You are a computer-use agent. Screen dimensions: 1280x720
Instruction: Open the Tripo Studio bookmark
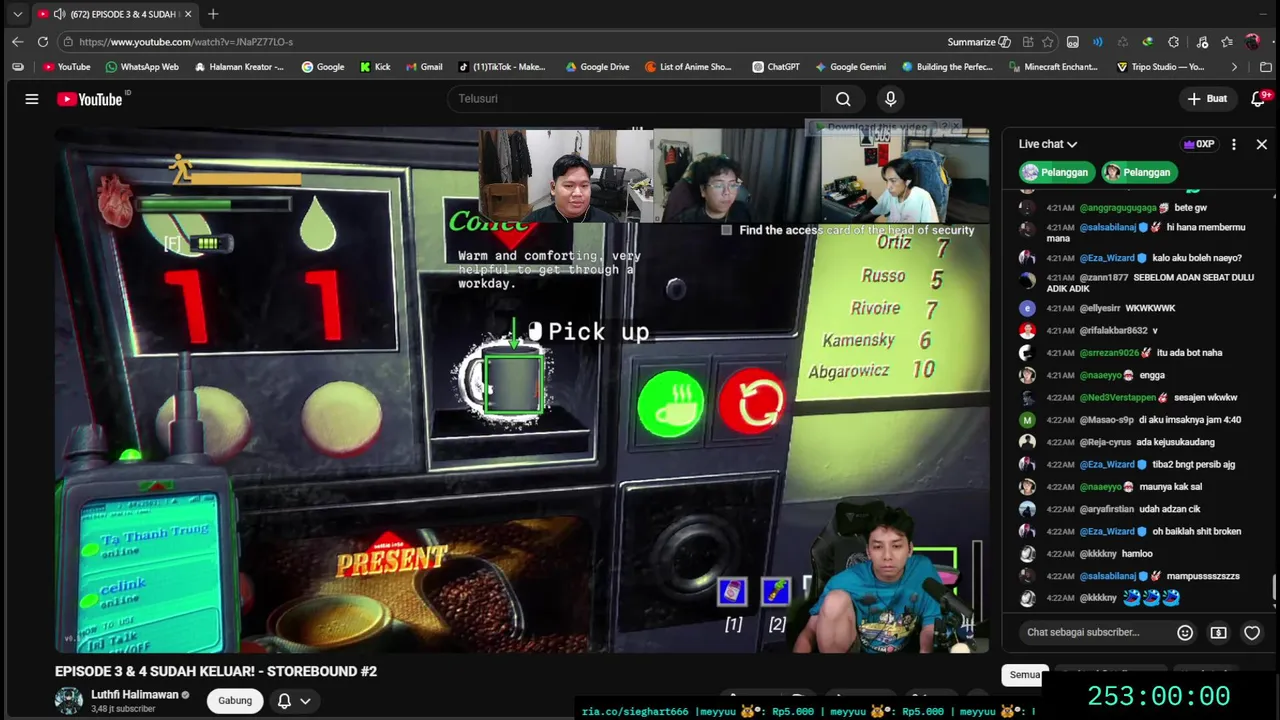[x=1160, y=67]
